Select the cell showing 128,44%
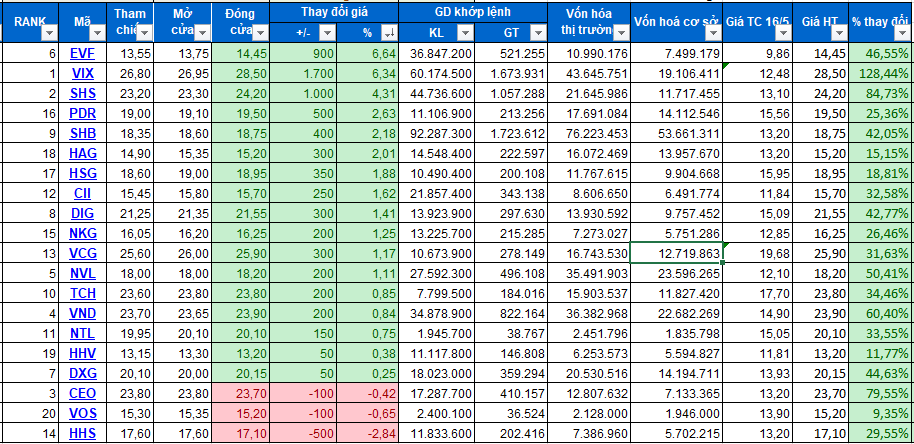The width and height of the screenshot is (914, 444). (881, 74)
